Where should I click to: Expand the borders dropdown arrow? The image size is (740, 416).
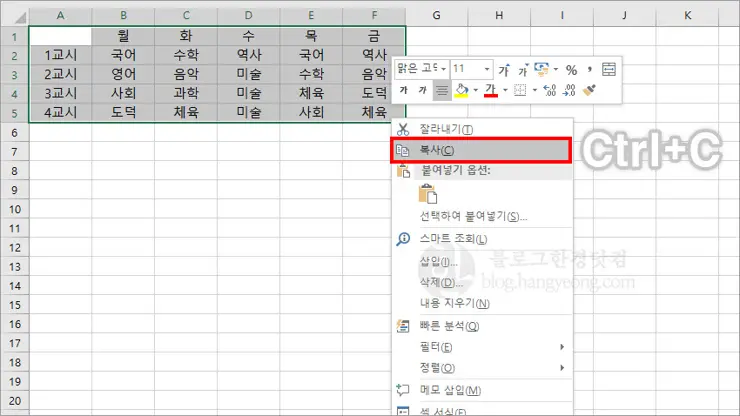pos(535,90)
